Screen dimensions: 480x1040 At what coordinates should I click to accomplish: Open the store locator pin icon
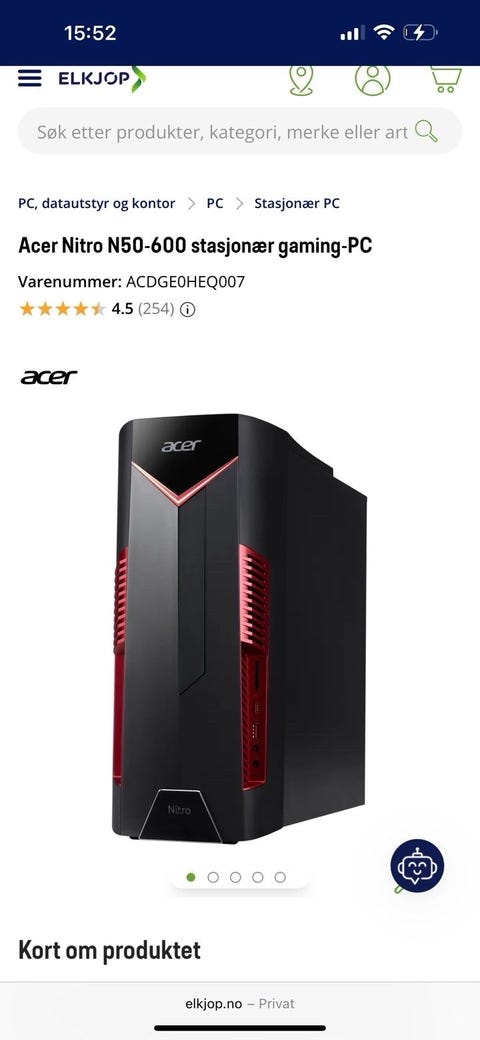pyautogui.click(x=301, y=80)
